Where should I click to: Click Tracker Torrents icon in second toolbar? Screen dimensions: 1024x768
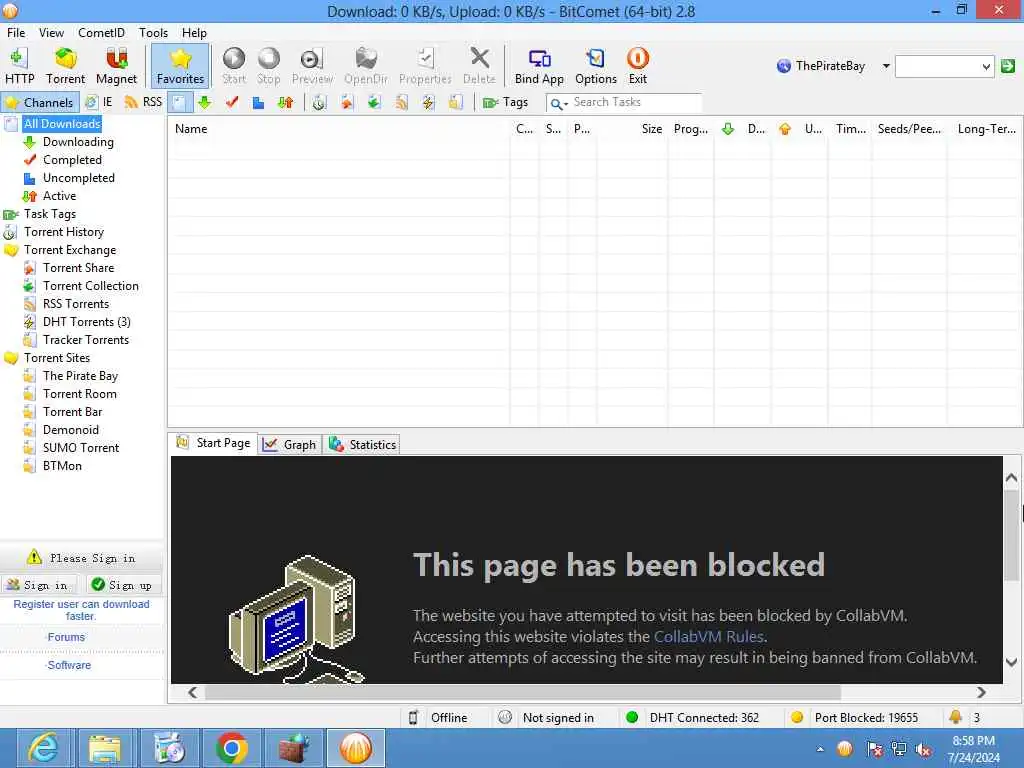456,103
